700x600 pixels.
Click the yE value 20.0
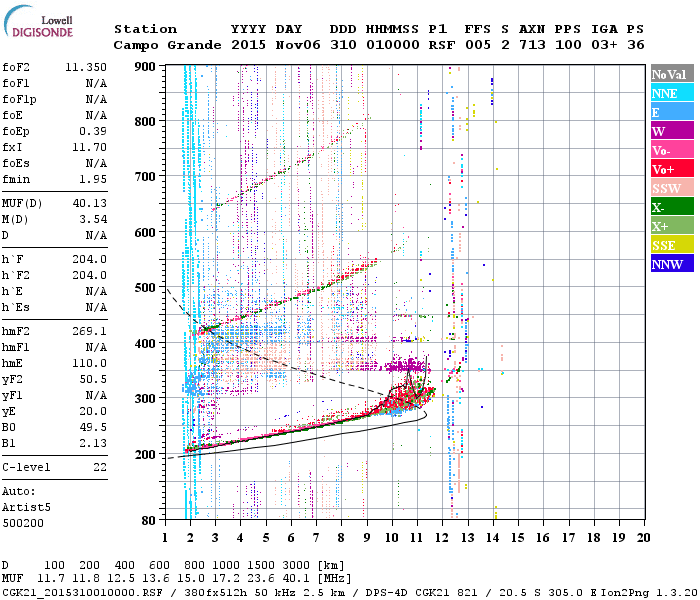click(x=93, y=412)
